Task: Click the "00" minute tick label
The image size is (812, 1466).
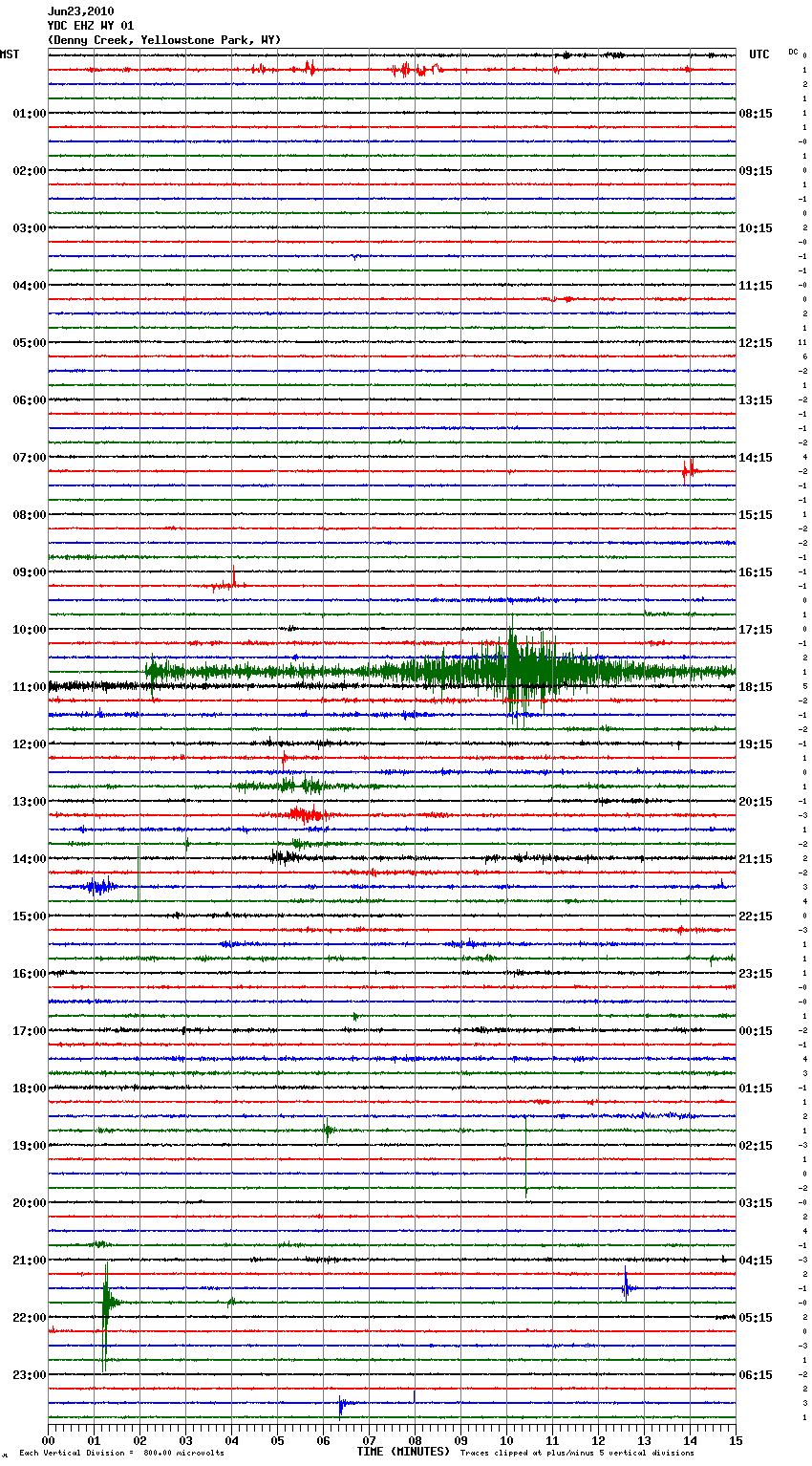Action: (49, 1440)
